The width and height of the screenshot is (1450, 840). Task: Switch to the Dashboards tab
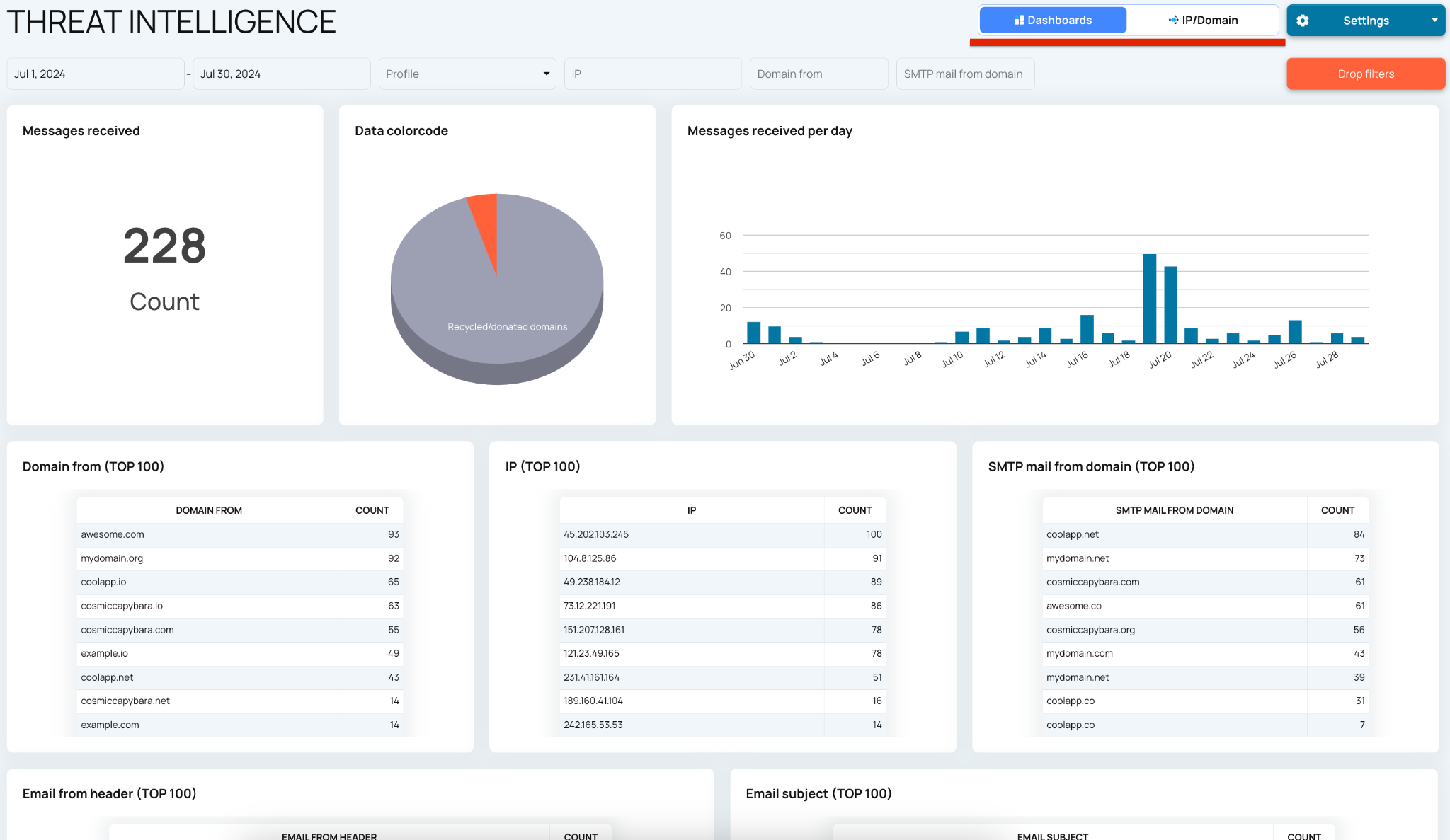[x=1053, y=21]
